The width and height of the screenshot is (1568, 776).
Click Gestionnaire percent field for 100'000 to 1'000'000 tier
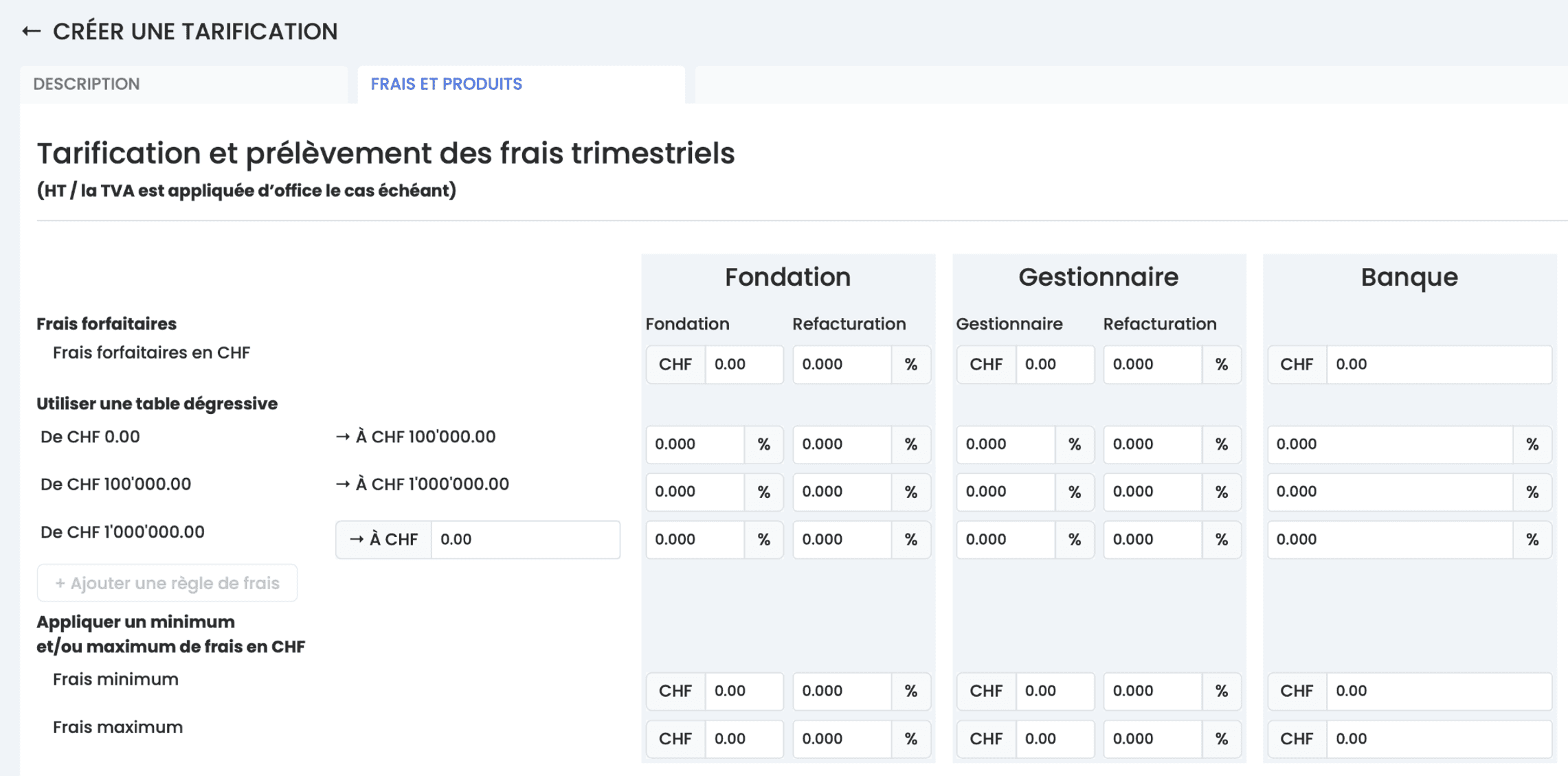pos(1005,492)
